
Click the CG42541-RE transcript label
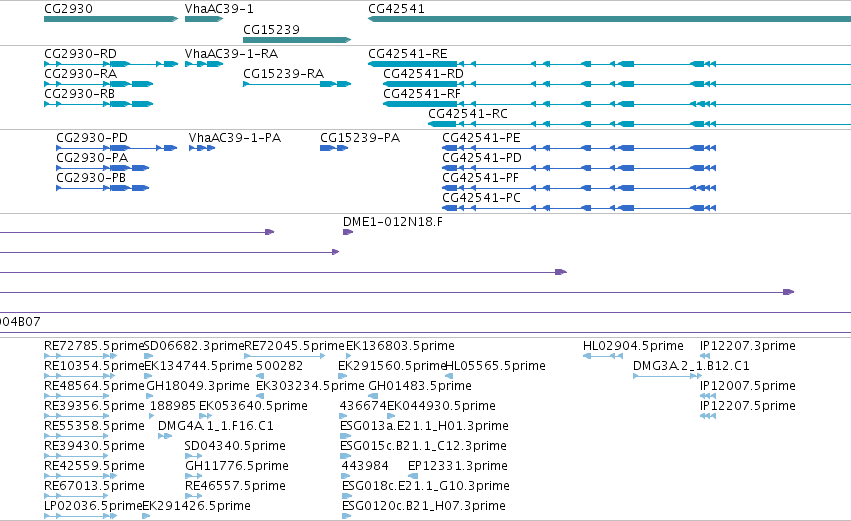(x=408, y=54)
